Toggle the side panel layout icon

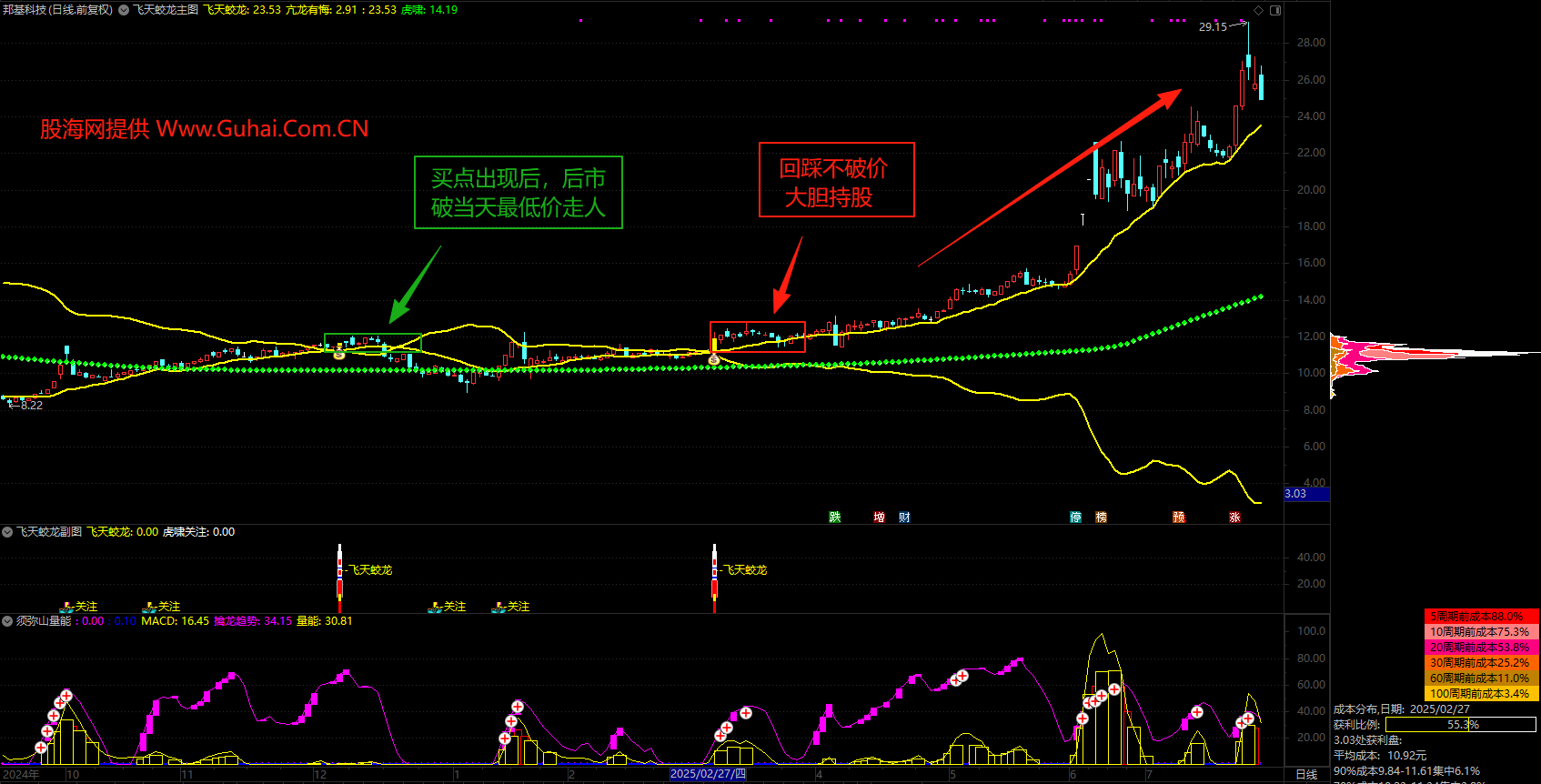click(1275, 10)
